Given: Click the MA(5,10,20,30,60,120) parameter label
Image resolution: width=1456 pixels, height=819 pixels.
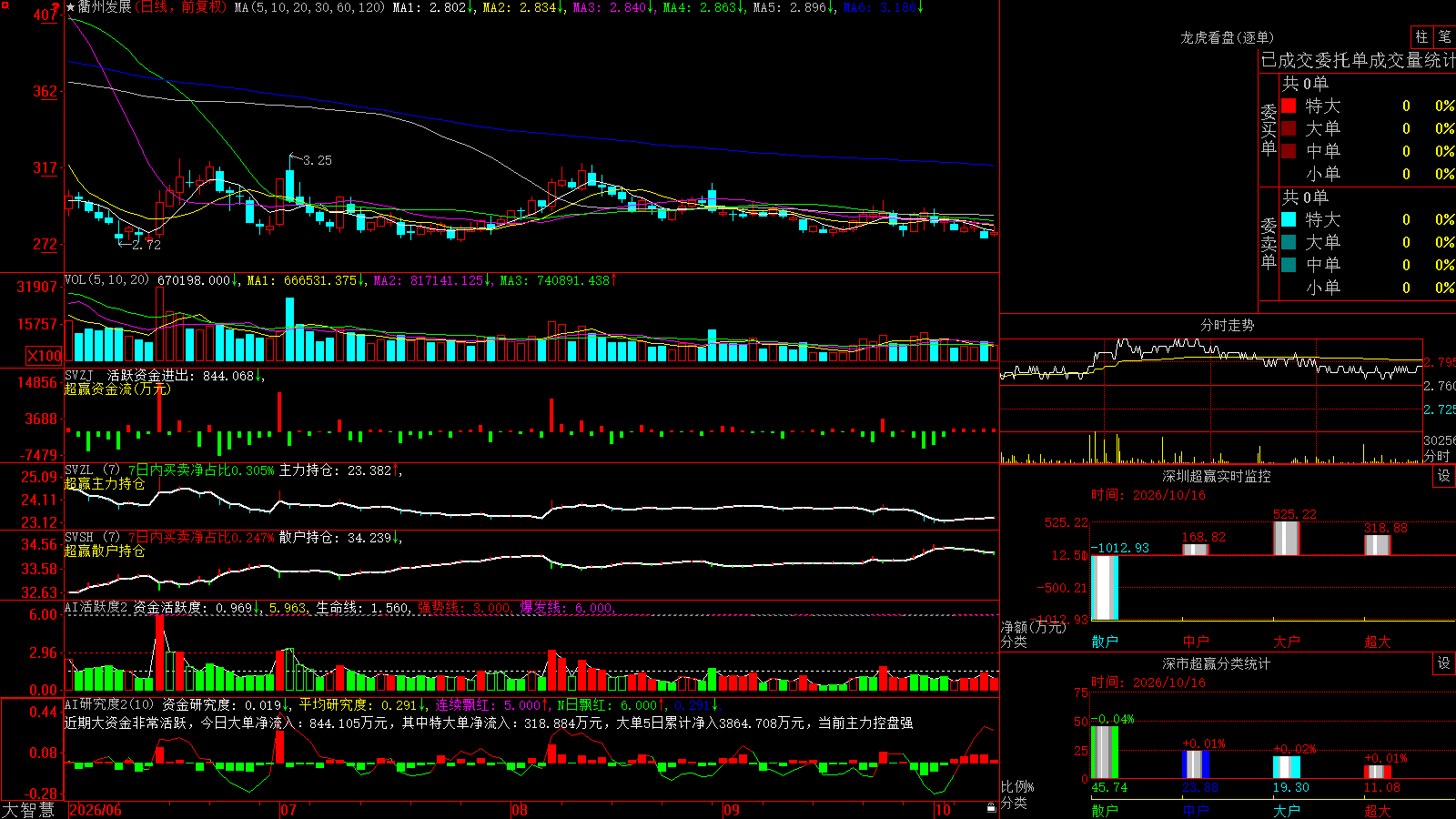Looking at the screenshot, I should (309, 7).
